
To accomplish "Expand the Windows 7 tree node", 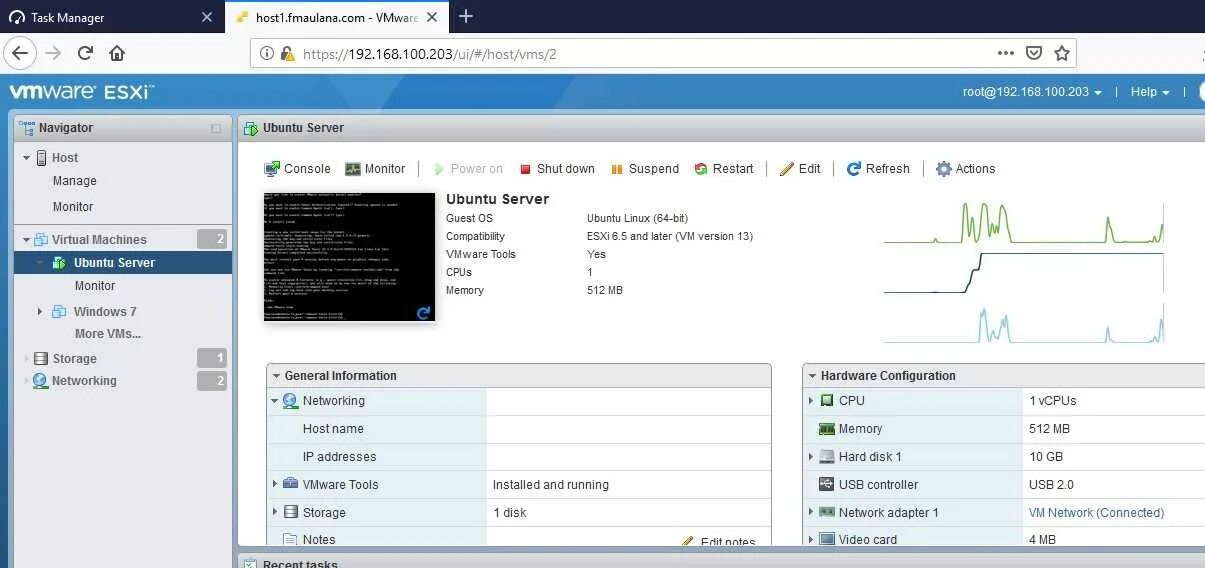I will pos(40,312).
